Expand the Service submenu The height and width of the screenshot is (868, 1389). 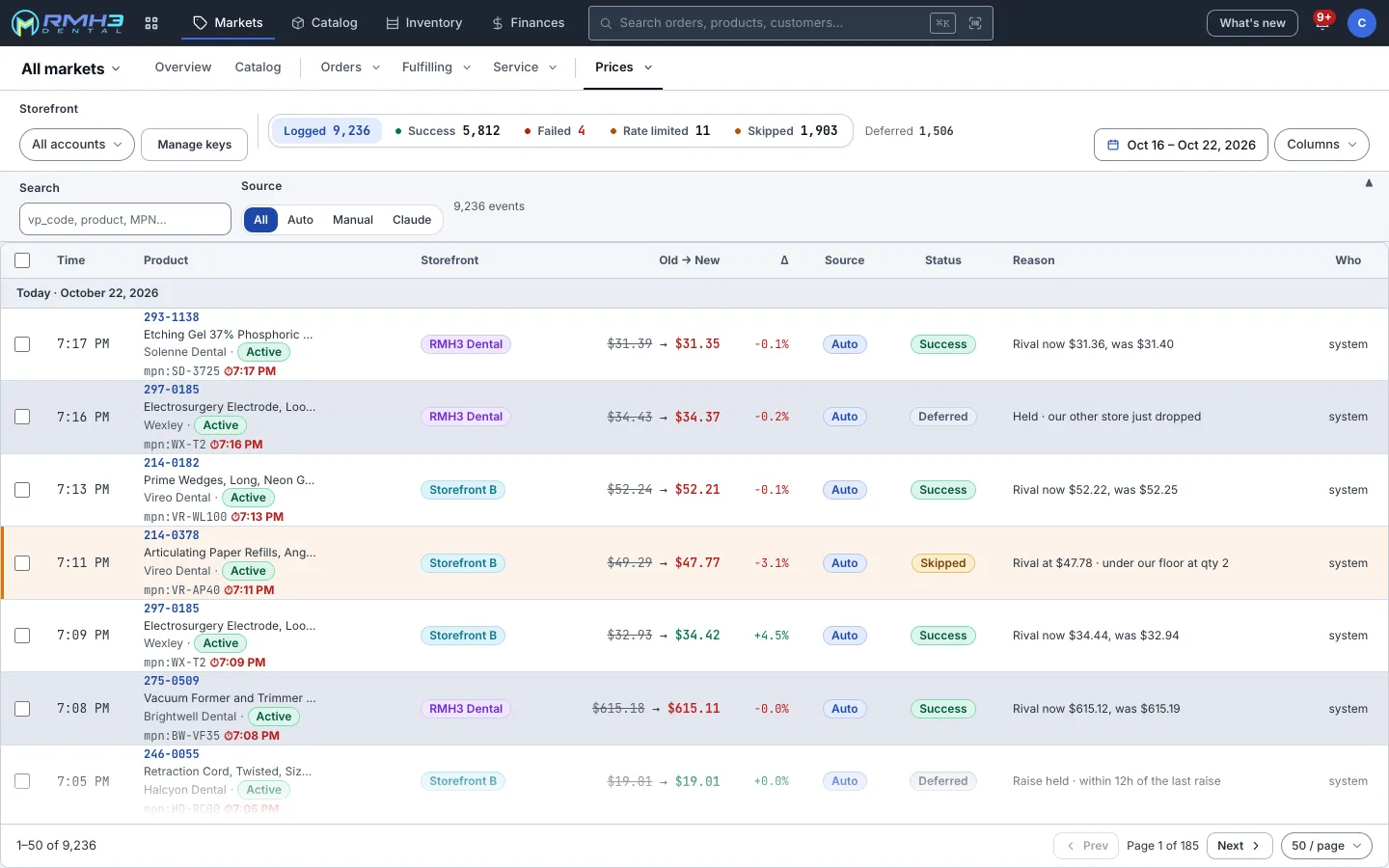coord(525,68)
